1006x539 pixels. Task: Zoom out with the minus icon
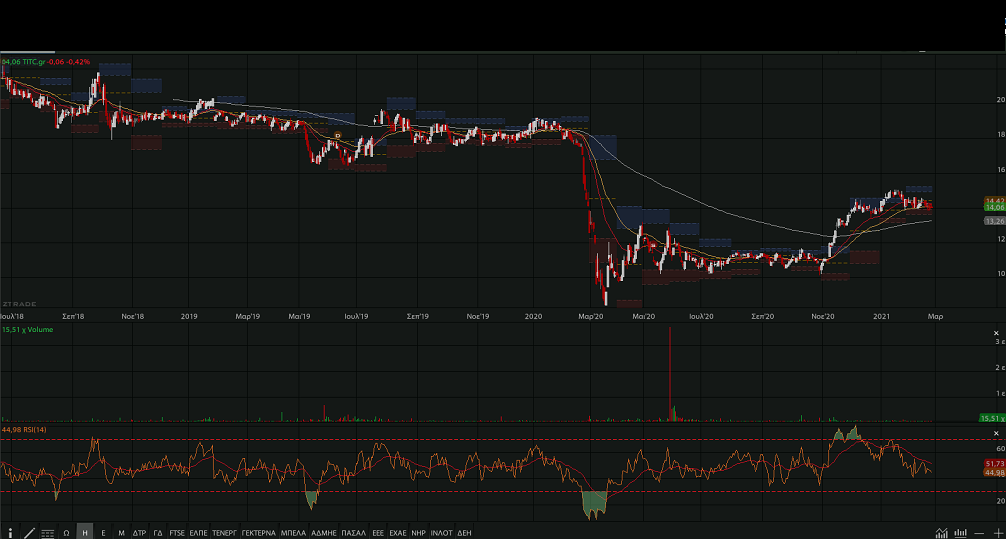(980, 532)
